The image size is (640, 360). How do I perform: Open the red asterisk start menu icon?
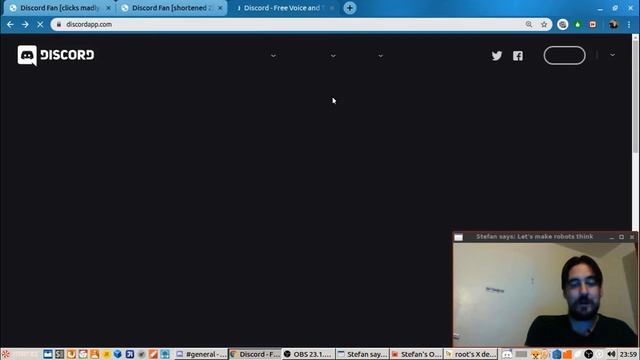tap(5, 354)
